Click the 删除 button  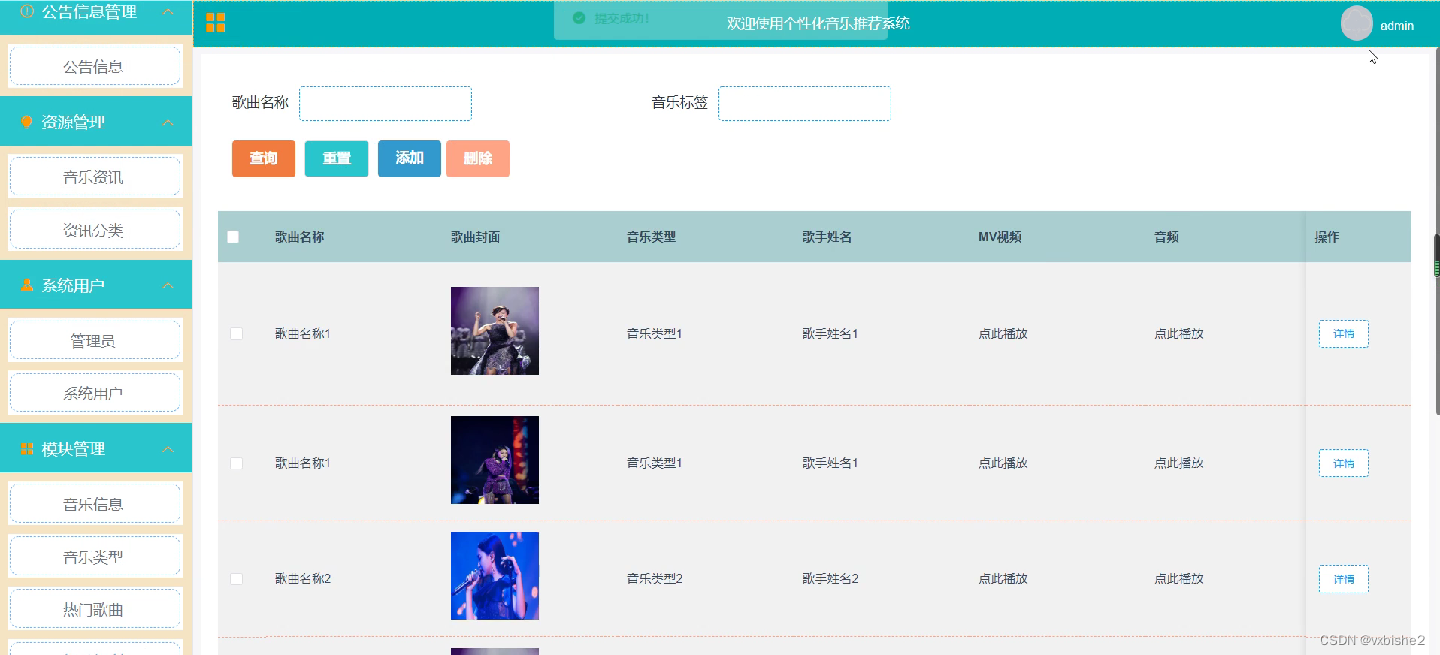pyautogui.click(x=478, y=158)
